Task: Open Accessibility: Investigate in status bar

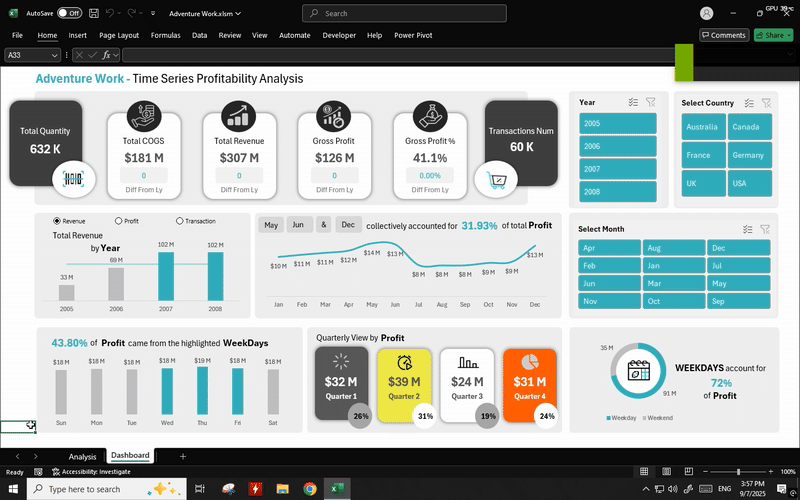Action: coord(91,472)
